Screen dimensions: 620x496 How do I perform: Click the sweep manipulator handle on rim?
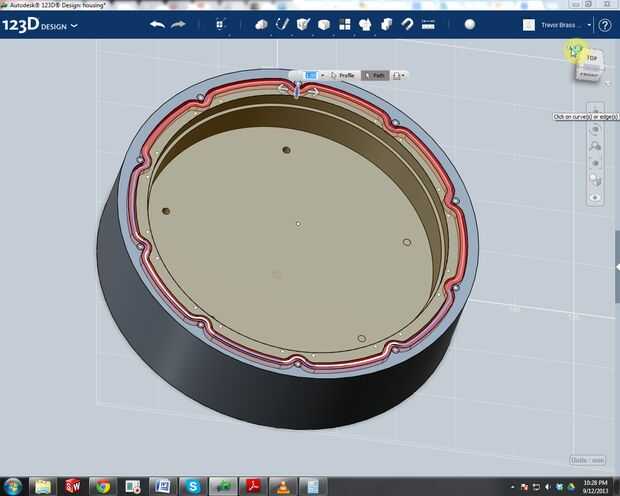298,91
